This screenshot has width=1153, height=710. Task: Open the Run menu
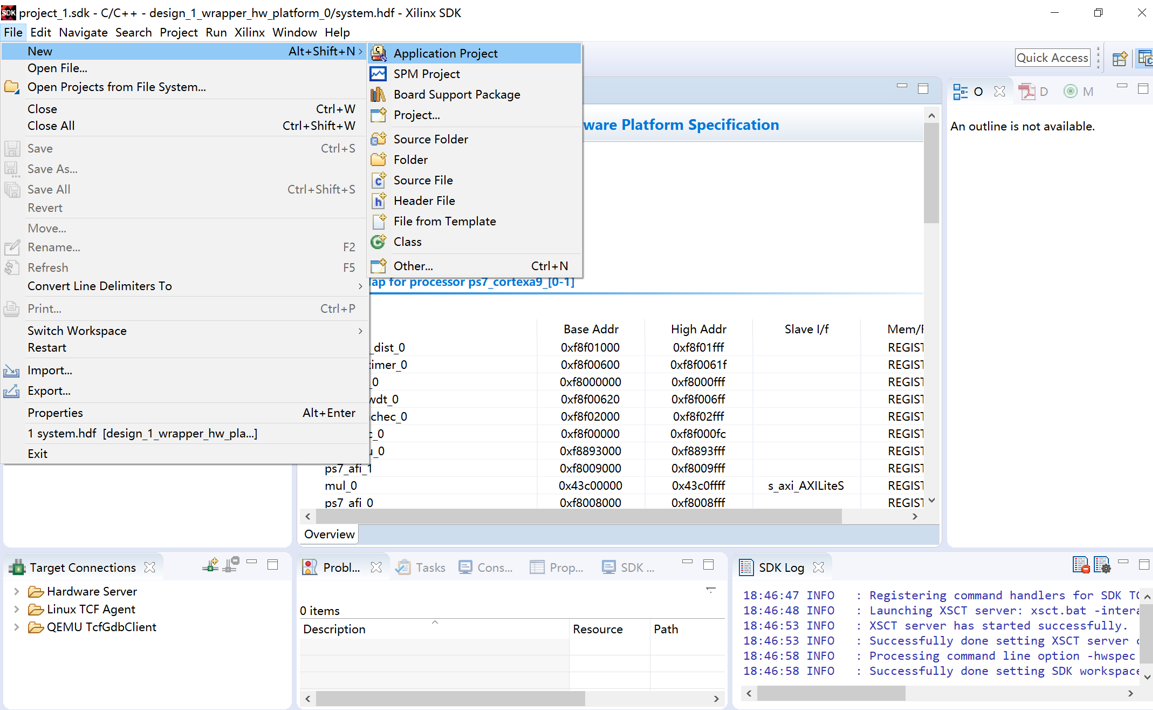click(216, 32)
